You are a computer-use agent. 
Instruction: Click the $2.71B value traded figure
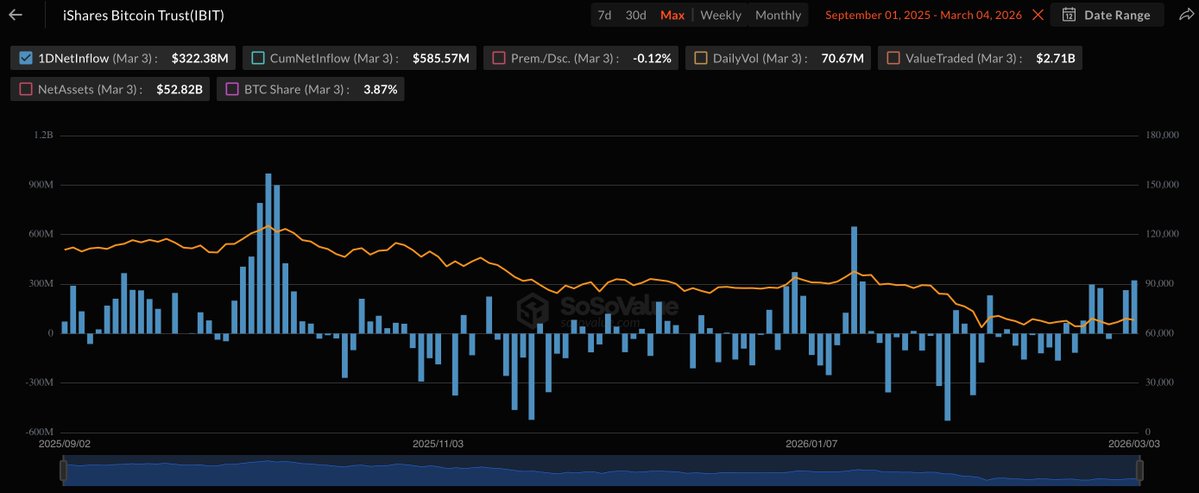1054,57
